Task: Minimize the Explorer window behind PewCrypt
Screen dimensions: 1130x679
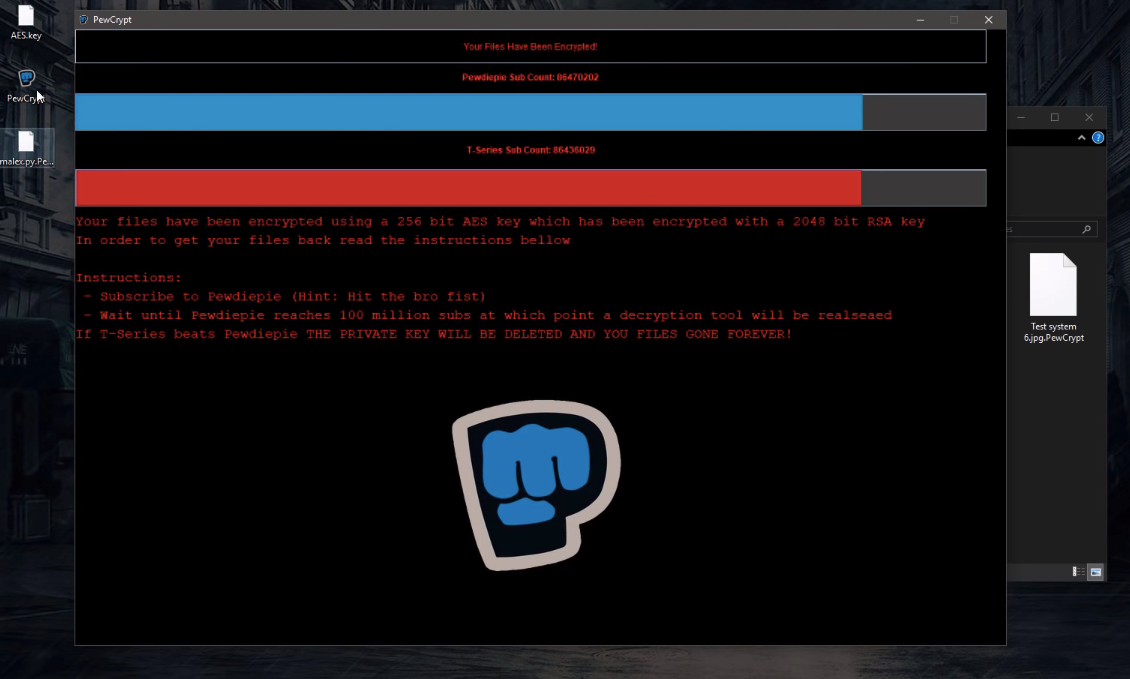Action: (1020, 117)
